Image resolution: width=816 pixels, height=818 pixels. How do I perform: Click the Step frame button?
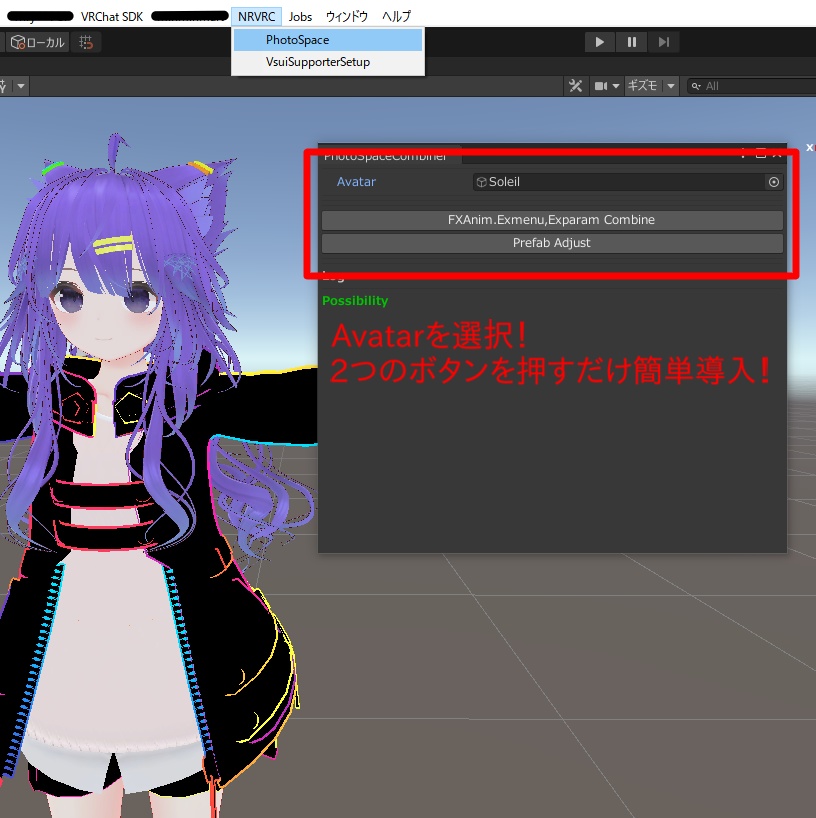[664, 41]
